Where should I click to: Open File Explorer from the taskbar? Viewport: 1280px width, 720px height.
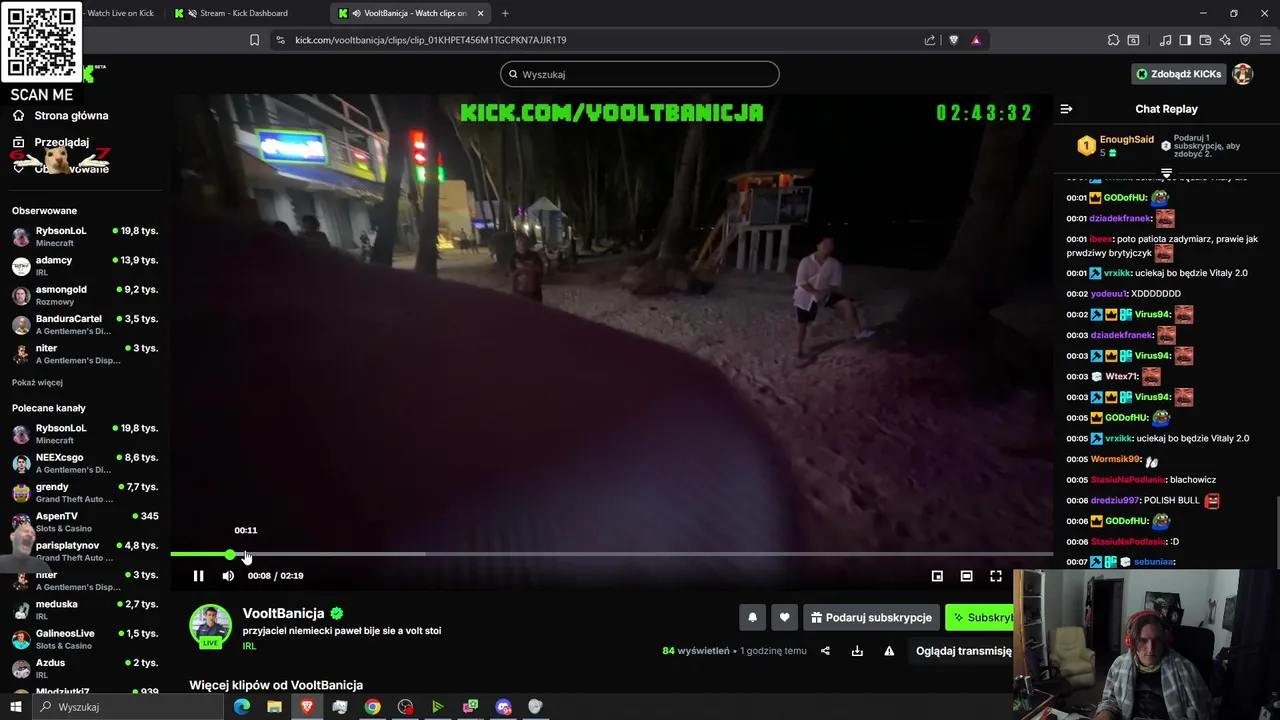pos(274,707)
